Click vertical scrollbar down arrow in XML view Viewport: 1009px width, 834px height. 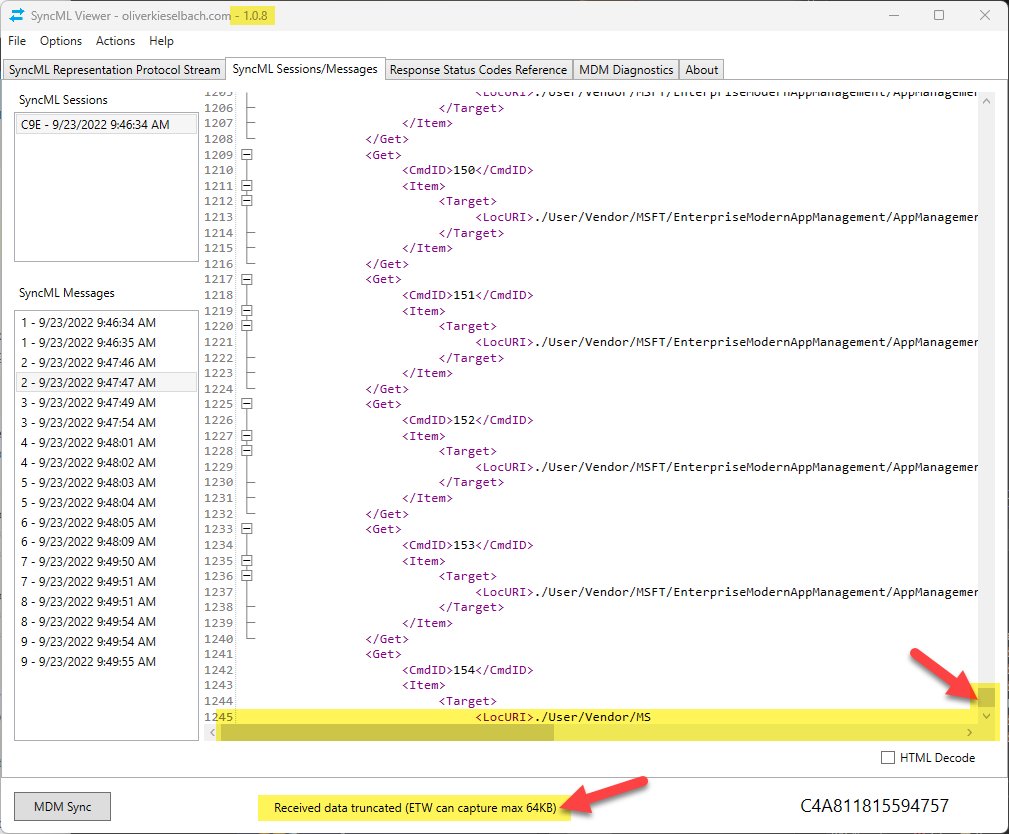pos(986,716)
